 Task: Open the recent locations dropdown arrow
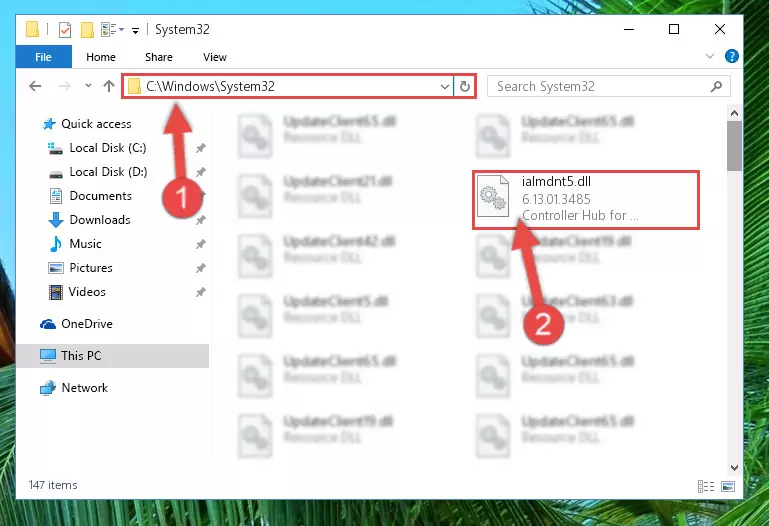[x=88, y=86]
